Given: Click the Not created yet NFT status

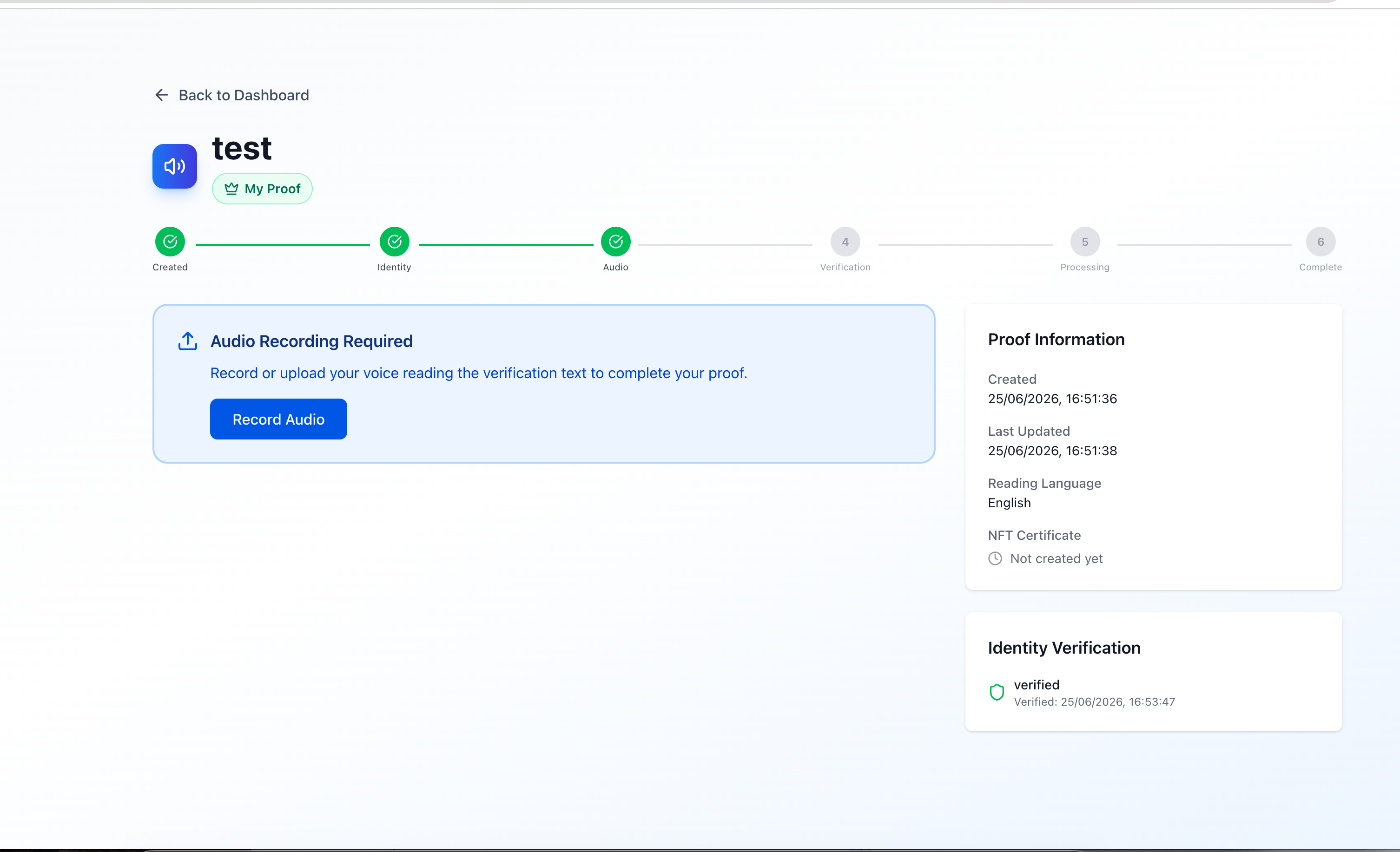Looking at the screenshot, I should click(1056, 558).
